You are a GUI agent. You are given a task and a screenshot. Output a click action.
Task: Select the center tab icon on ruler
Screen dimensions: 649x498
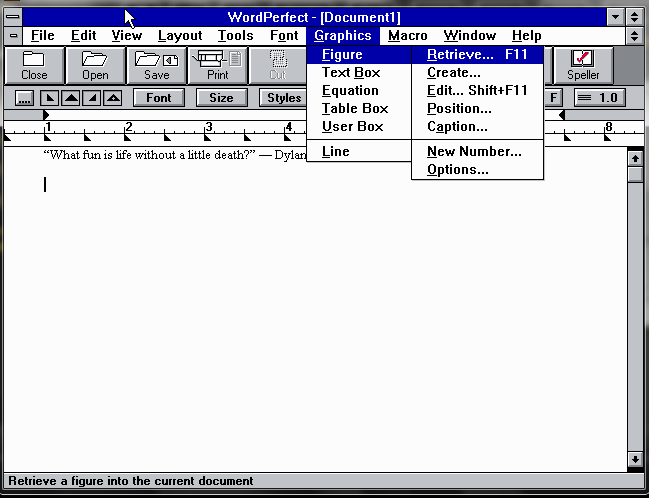point(71,98)
